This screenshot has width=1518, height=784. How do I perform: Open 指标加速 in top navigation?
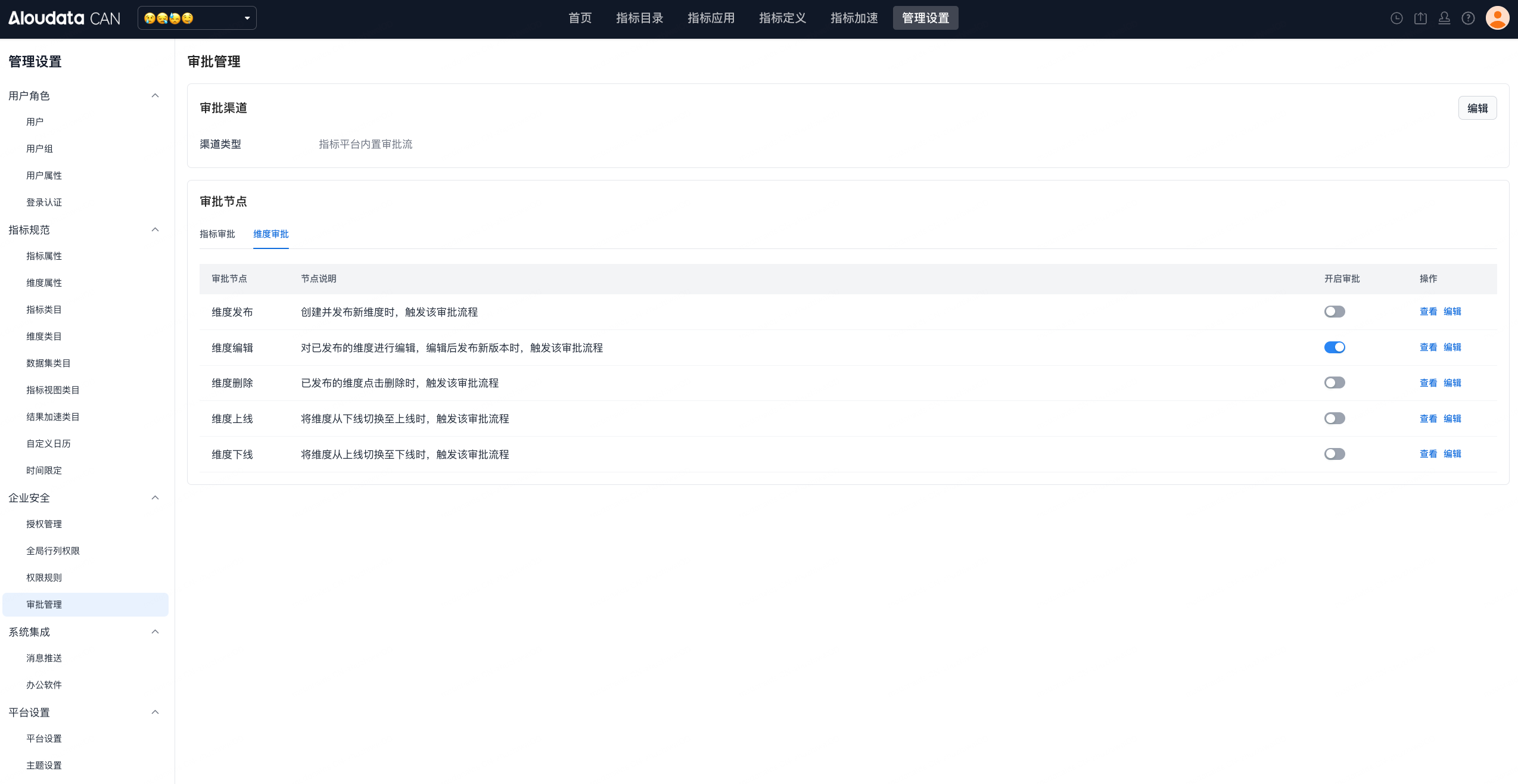pos(854,18)
